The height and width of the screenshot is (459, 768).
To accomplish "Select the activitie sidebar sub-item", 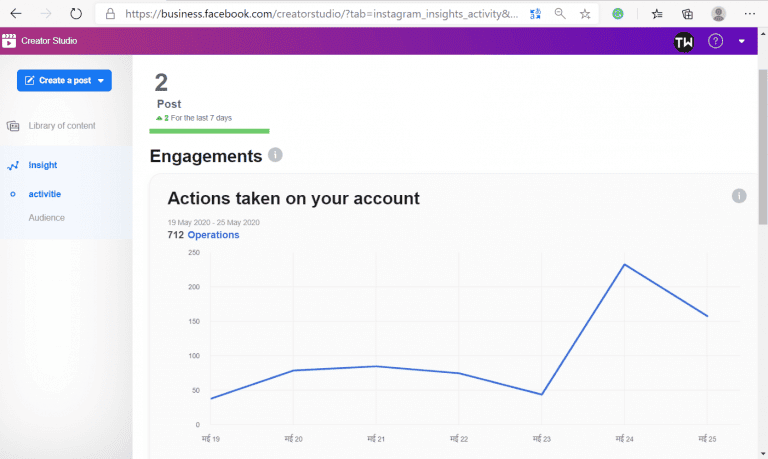I will pos(44,194).
